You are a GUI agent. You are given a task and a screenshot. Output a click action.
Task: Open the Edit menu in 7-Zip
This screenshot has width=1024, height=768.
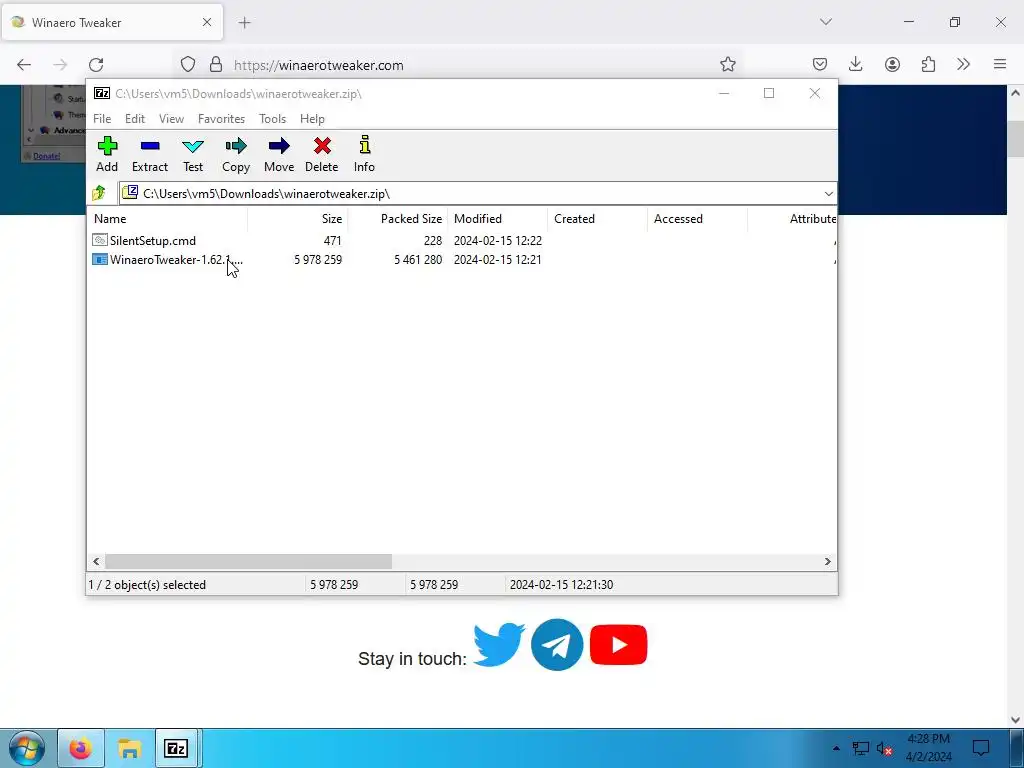coord(135,119)
